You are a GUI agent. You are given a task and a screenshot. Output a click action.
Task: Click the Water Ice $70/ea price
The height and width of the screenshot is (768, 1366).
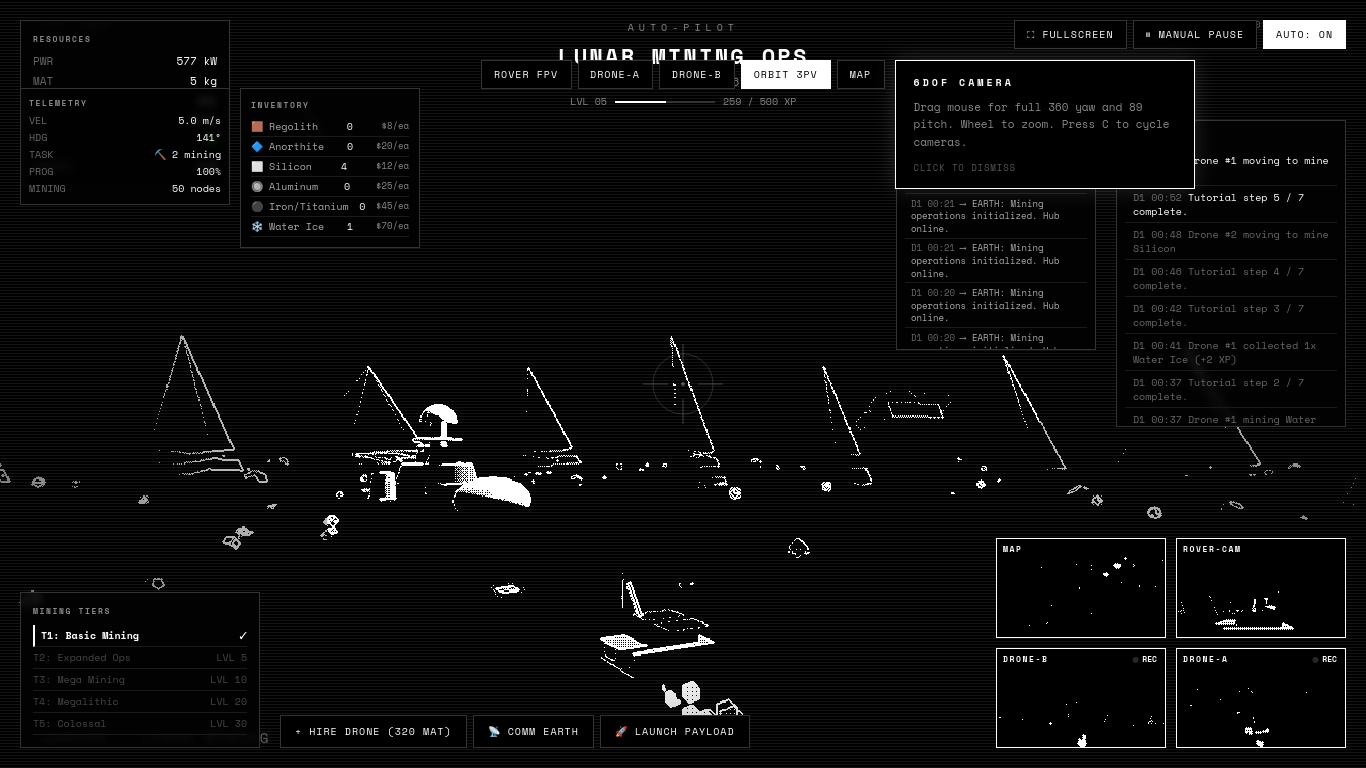pos(392,227)
